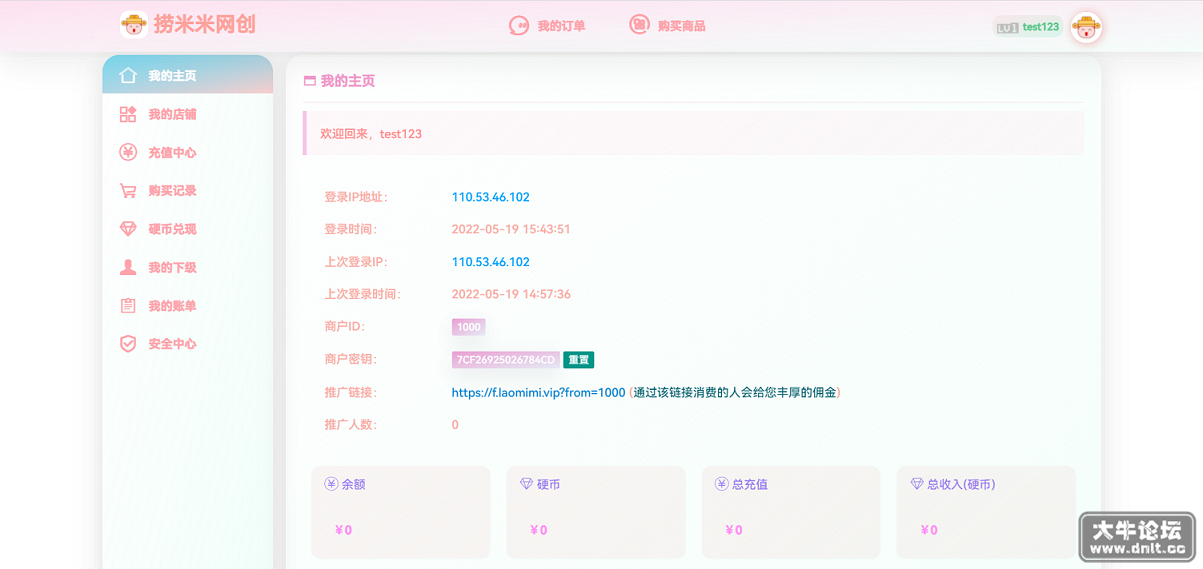Click login time 2022-05-19 15:43:51
Image resolution: width=1203 pixels, height=569 pixels.
tap(511, 229)
